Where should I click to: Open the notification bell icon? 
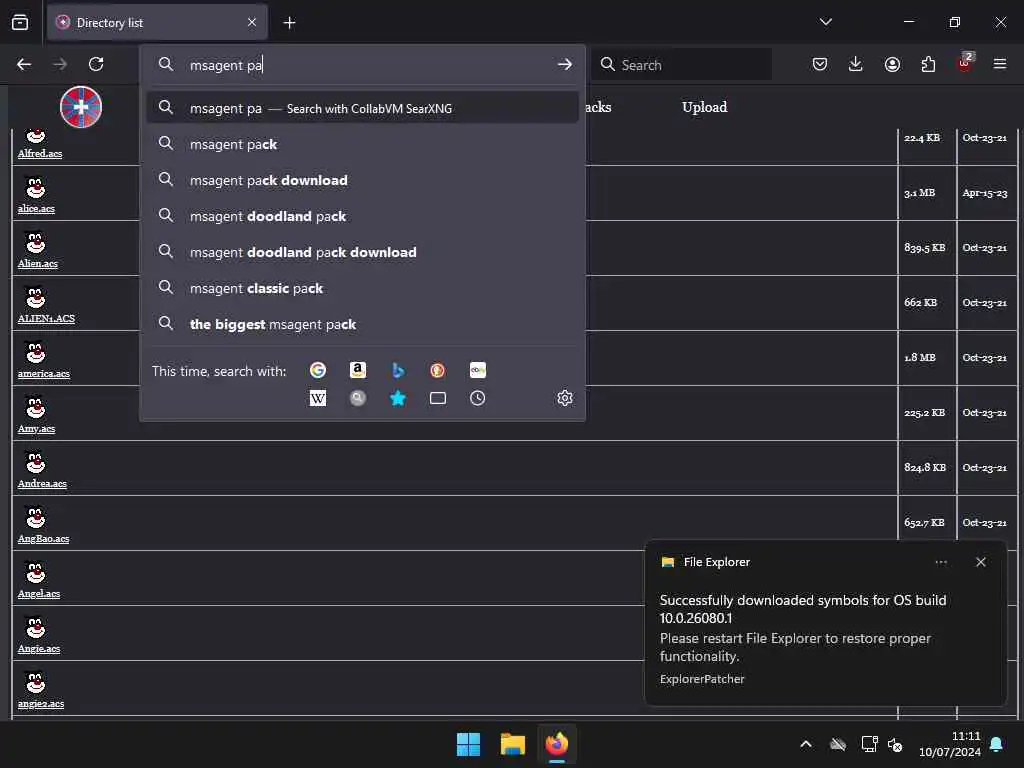(997, 744)
